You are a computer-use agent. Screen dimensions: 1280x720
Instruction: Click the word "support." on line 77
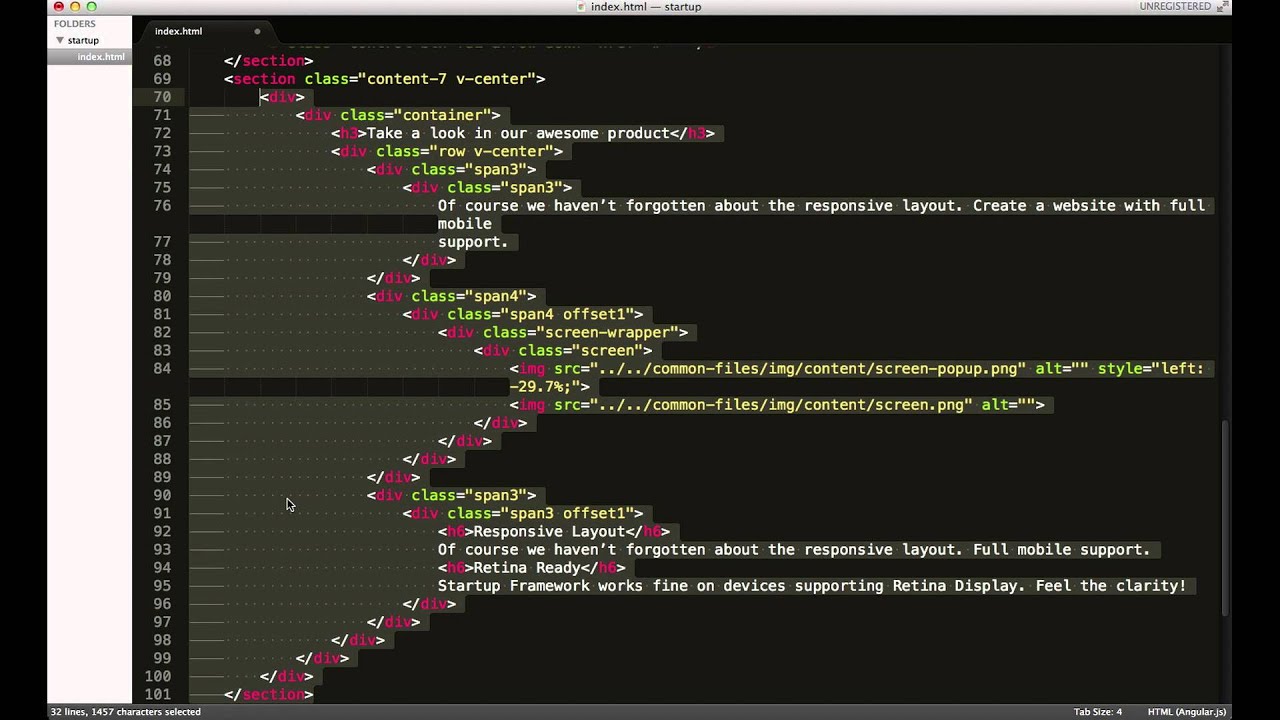coord(473,242)
